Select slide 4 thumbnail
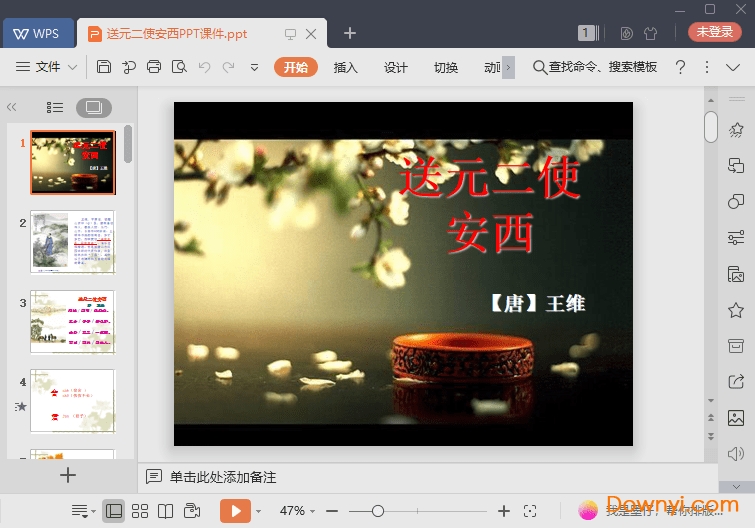 pos(73,401)
